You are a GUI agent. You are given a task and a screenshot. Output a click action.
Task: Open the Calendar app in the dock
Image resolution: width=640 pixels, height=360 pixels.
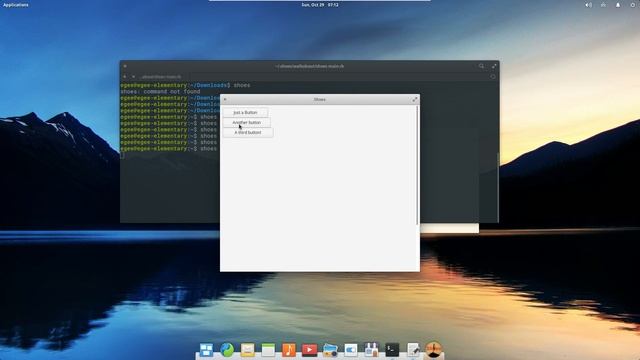tap(268, 350)
